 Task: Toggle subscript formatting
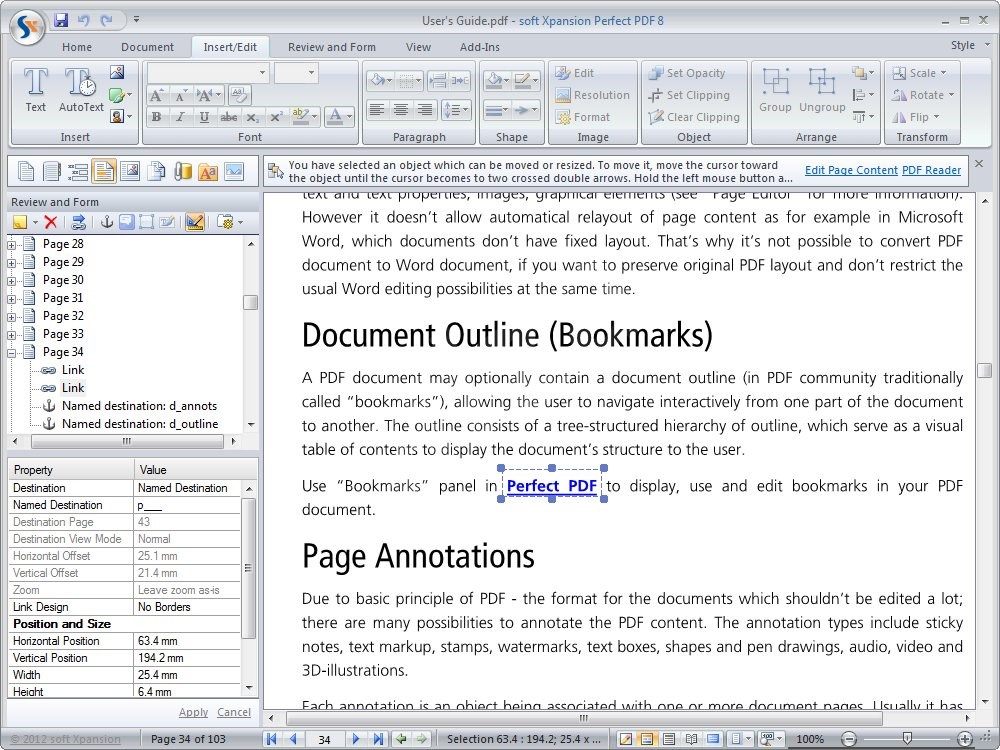pos(252,117)
